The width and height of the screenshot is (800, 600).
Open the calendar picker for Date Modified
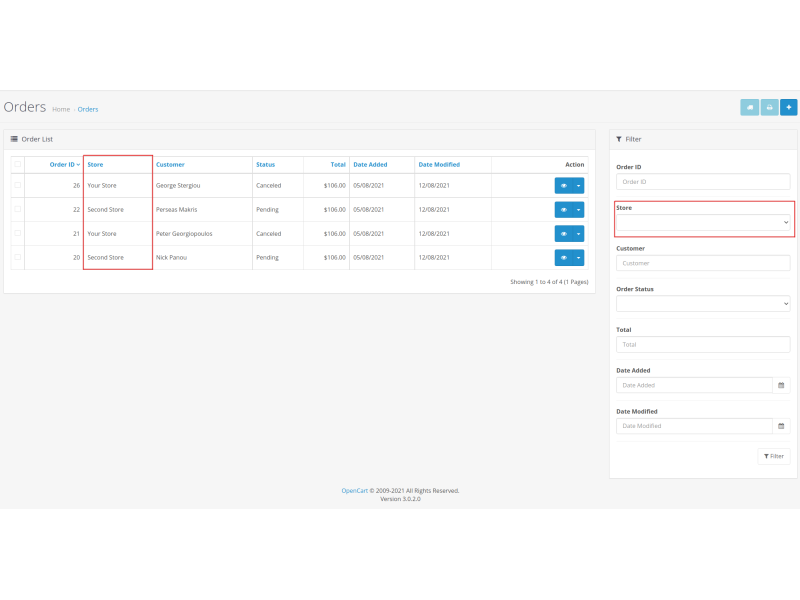781,425
